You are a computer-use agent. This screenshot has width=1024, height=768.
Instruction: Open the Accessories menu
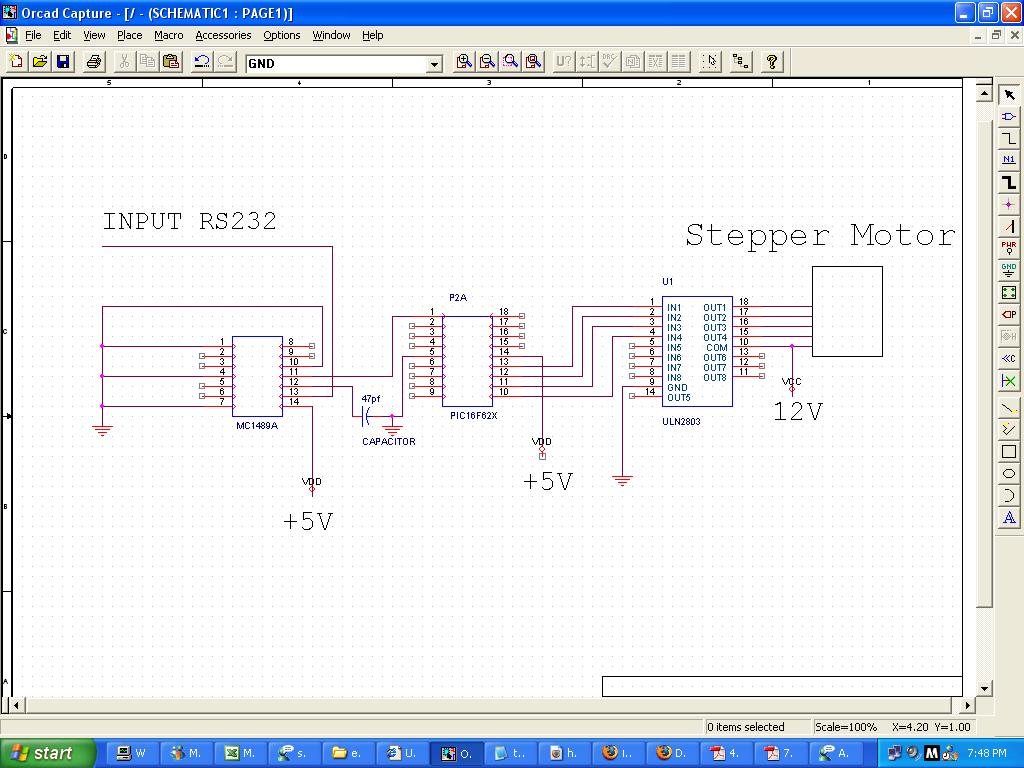(x=223, y=35)
